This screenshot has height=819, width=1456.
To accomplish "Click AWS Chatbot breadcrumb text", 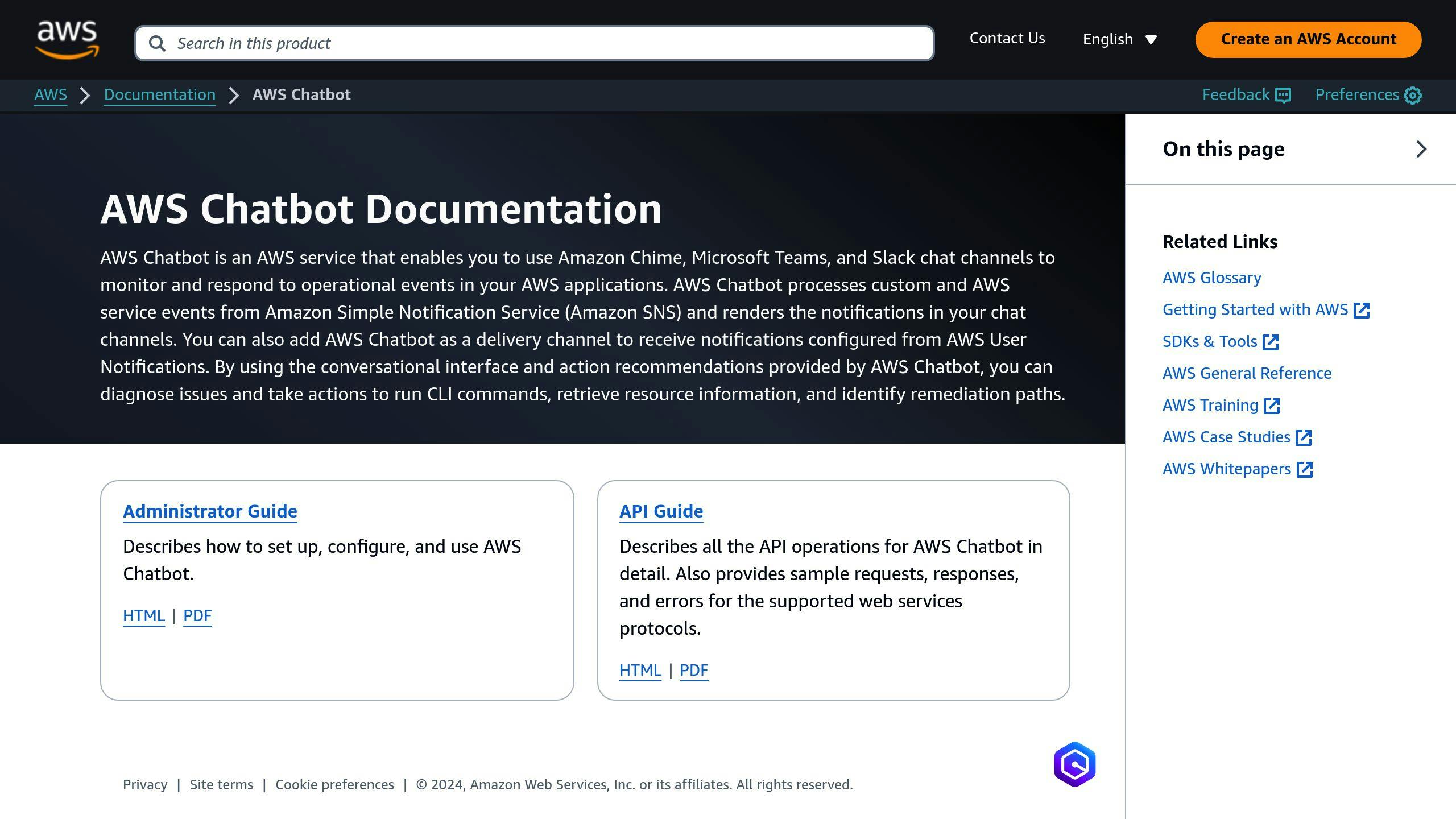I will pos(301,95).
